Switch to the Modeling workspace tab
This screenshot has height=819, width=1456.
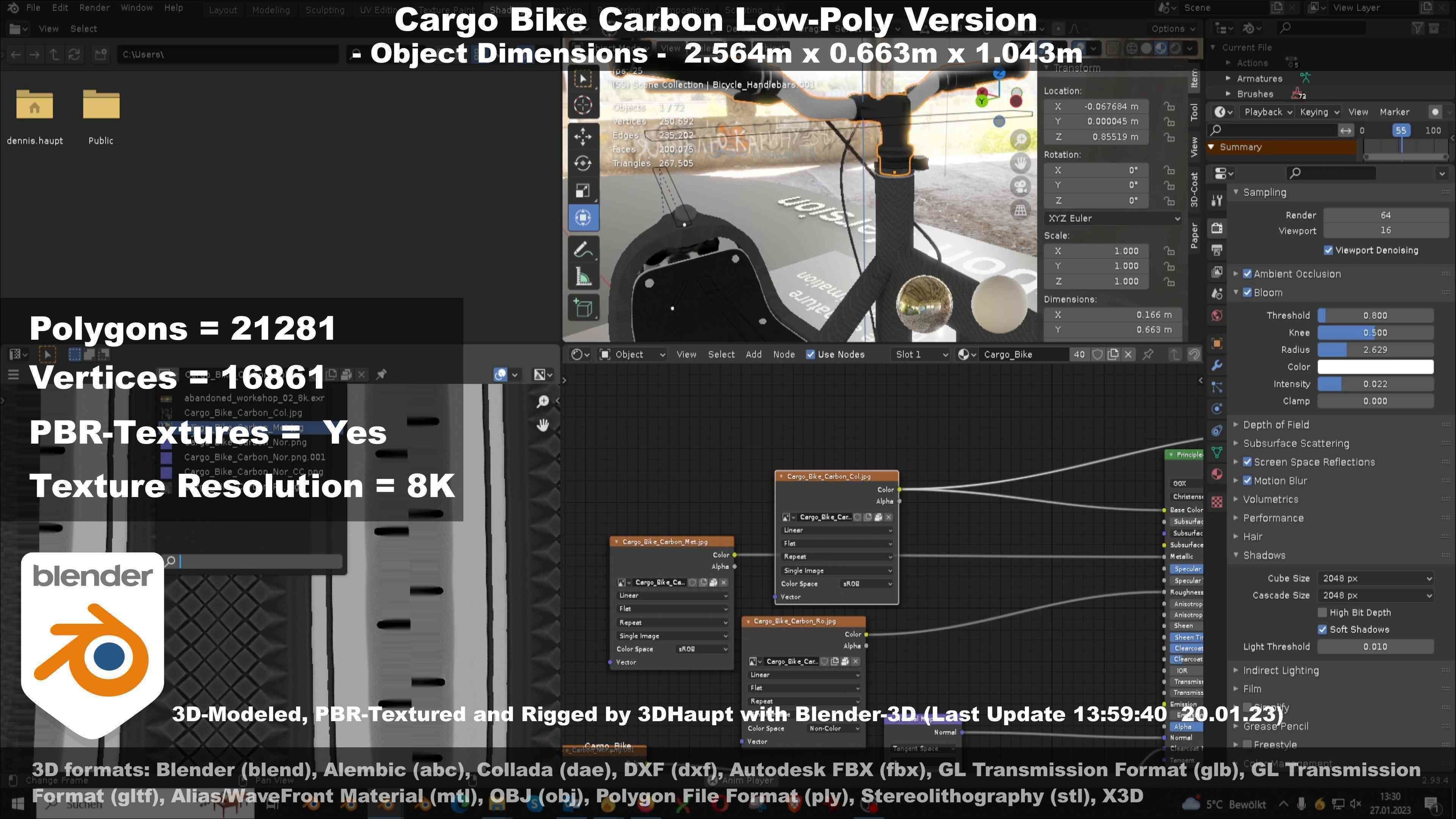pos(271,10)
